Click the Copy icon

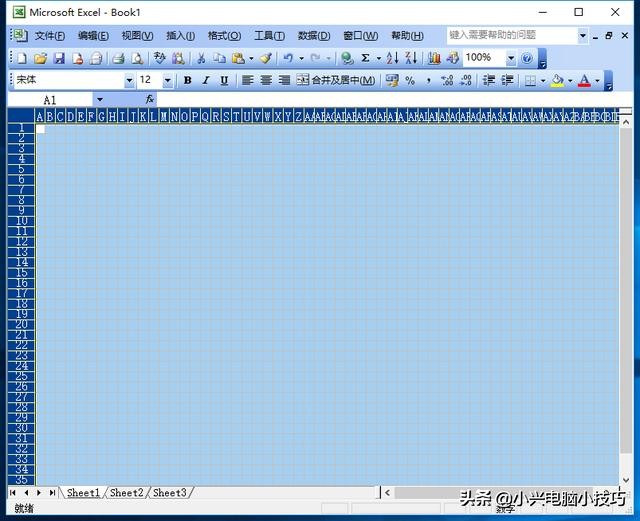pos(220,58)
